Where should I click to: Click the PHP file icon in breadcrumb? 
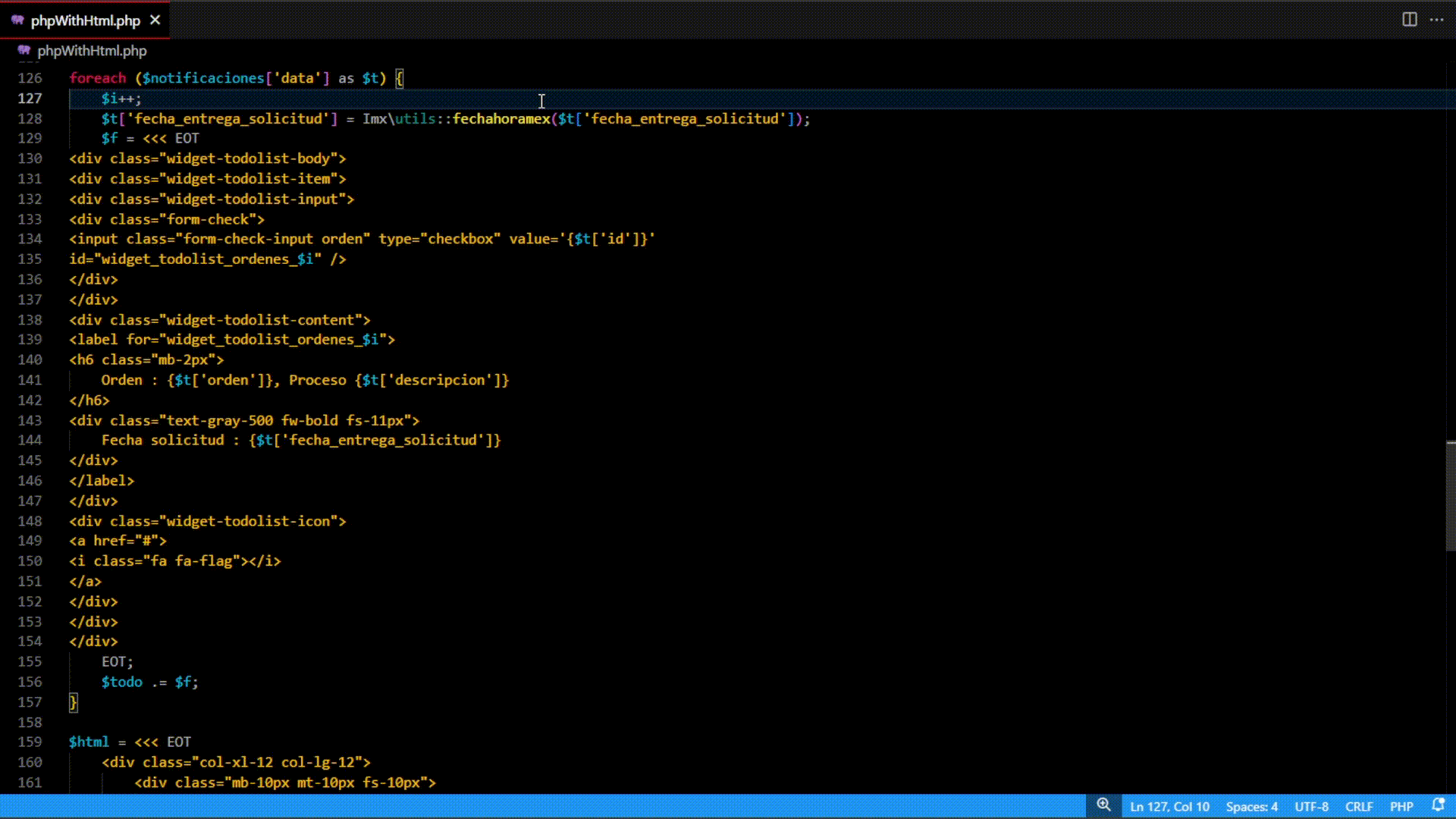24,51
